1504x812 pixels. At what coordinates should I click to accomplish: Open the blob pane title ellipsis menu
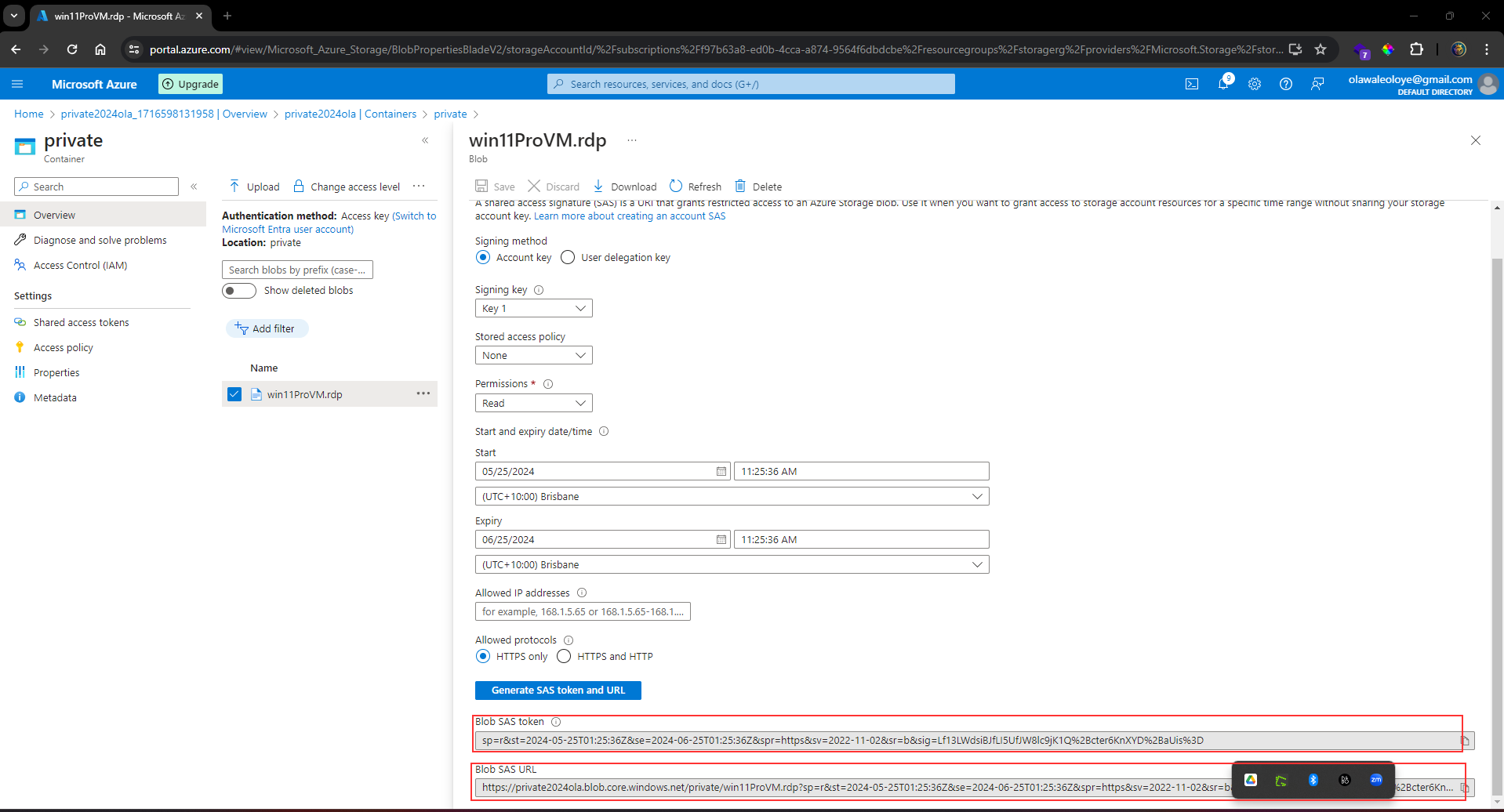click(632, 140)
